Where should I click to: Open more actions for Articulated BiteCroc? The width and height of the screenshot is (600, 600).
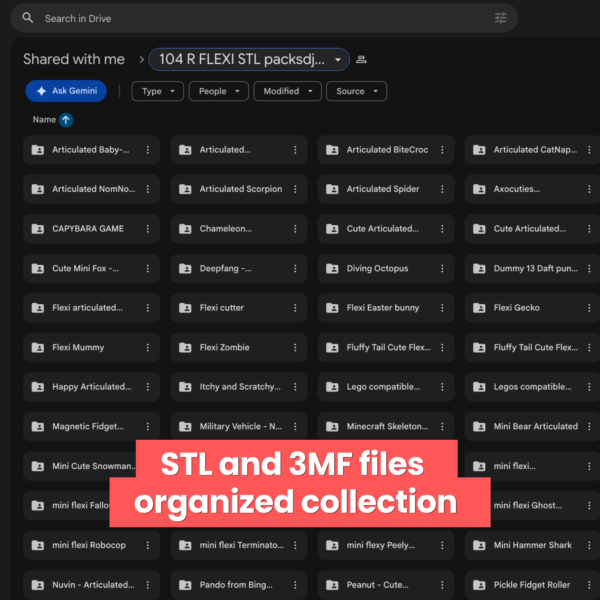442,150
